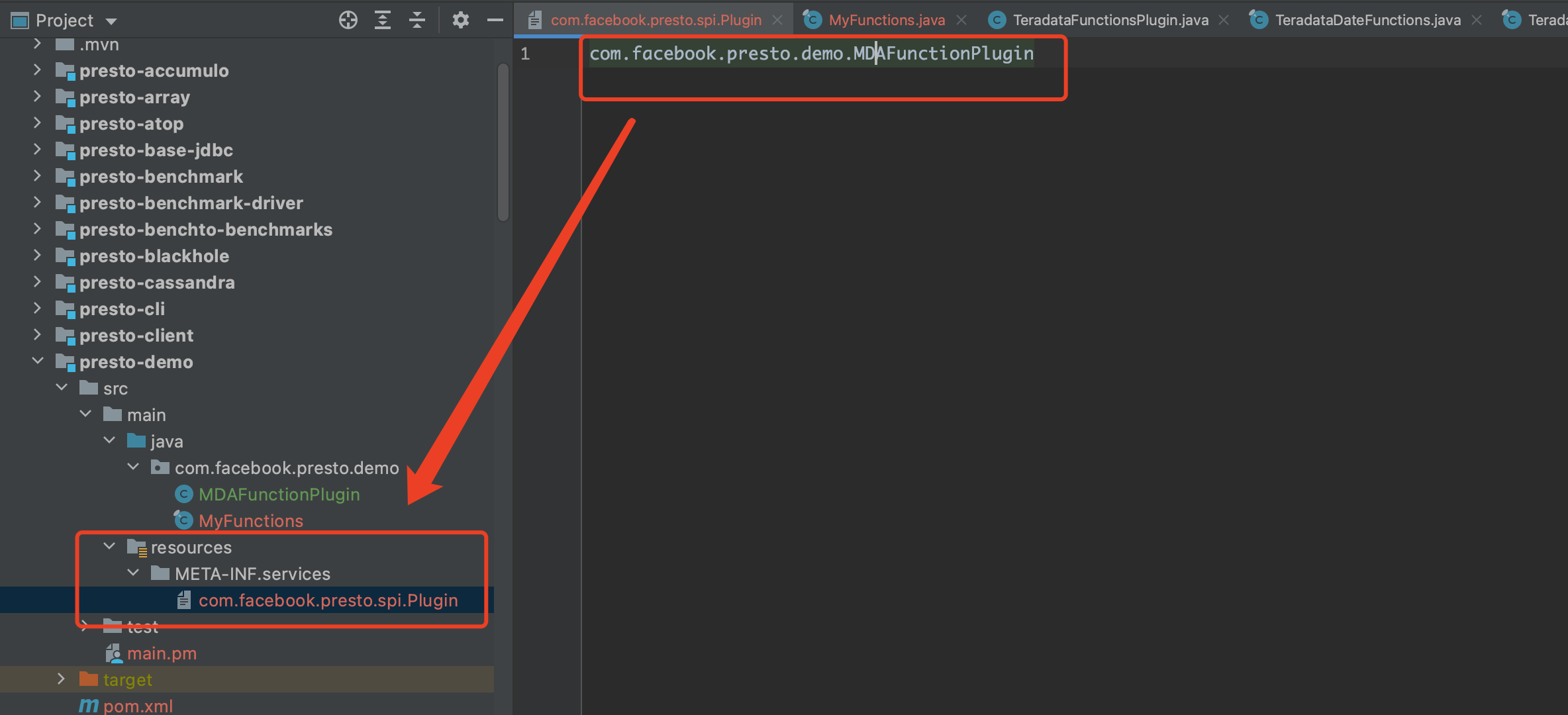Click the locate/select opened file crosshair icon
This screenshot has height=715, width=1568.
tap(348, 21)
